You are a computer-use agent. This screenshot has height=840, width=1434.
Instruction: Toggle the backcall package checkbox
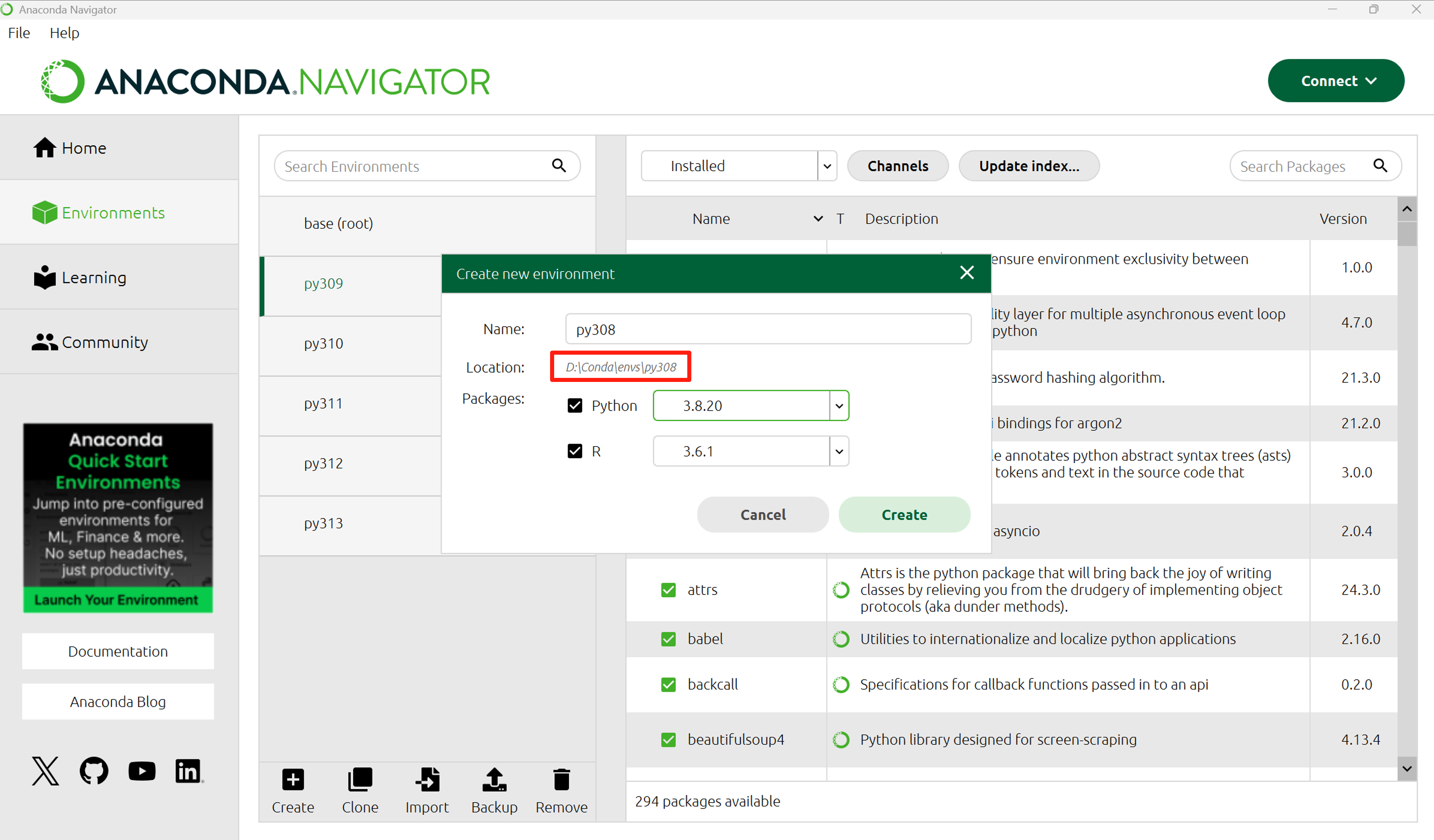point(669,685)
